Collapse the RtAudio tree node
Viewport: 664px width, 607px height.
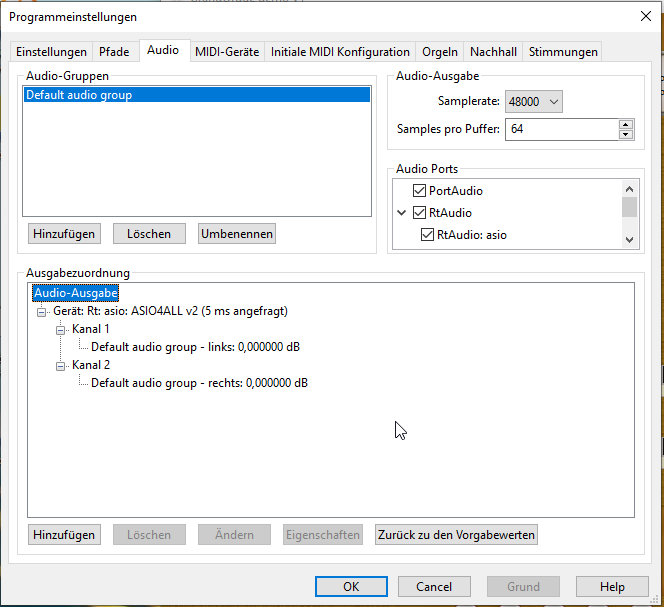[402, 213]
